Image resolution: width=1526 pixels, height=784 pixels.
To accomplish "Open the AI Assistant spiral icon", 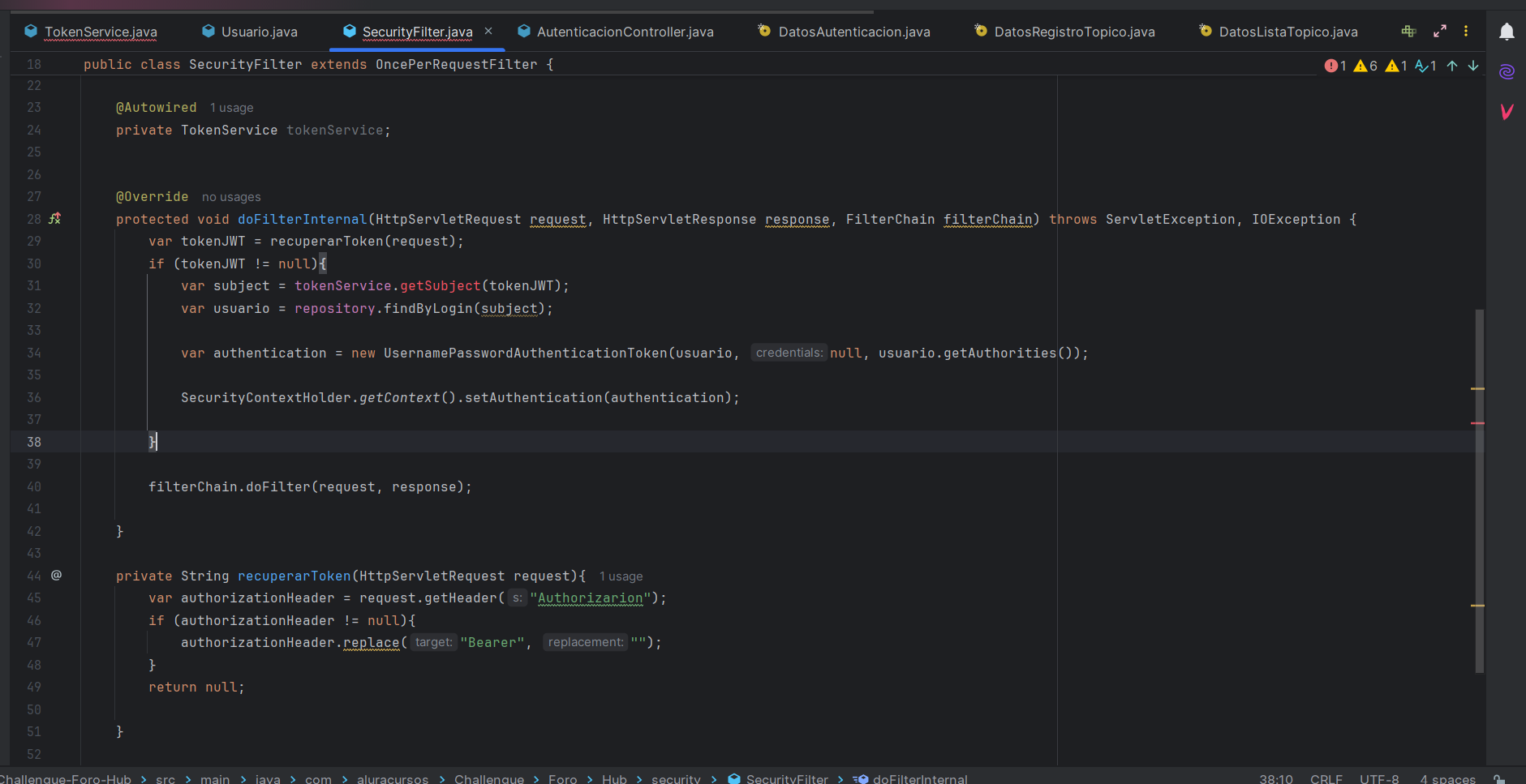I will click(x=1507, y=71).
